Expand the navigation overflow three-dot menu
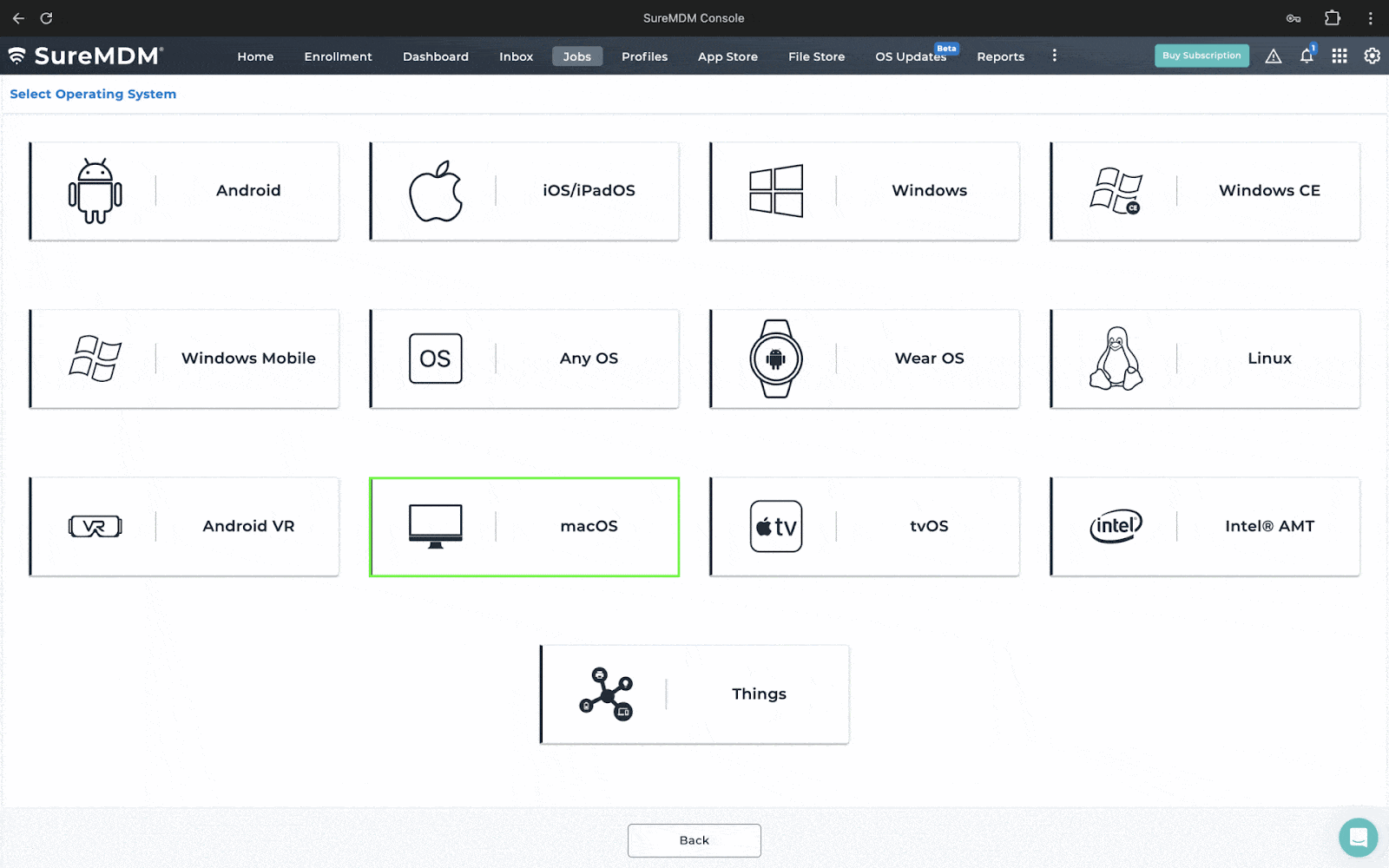 coord(1055,56)
